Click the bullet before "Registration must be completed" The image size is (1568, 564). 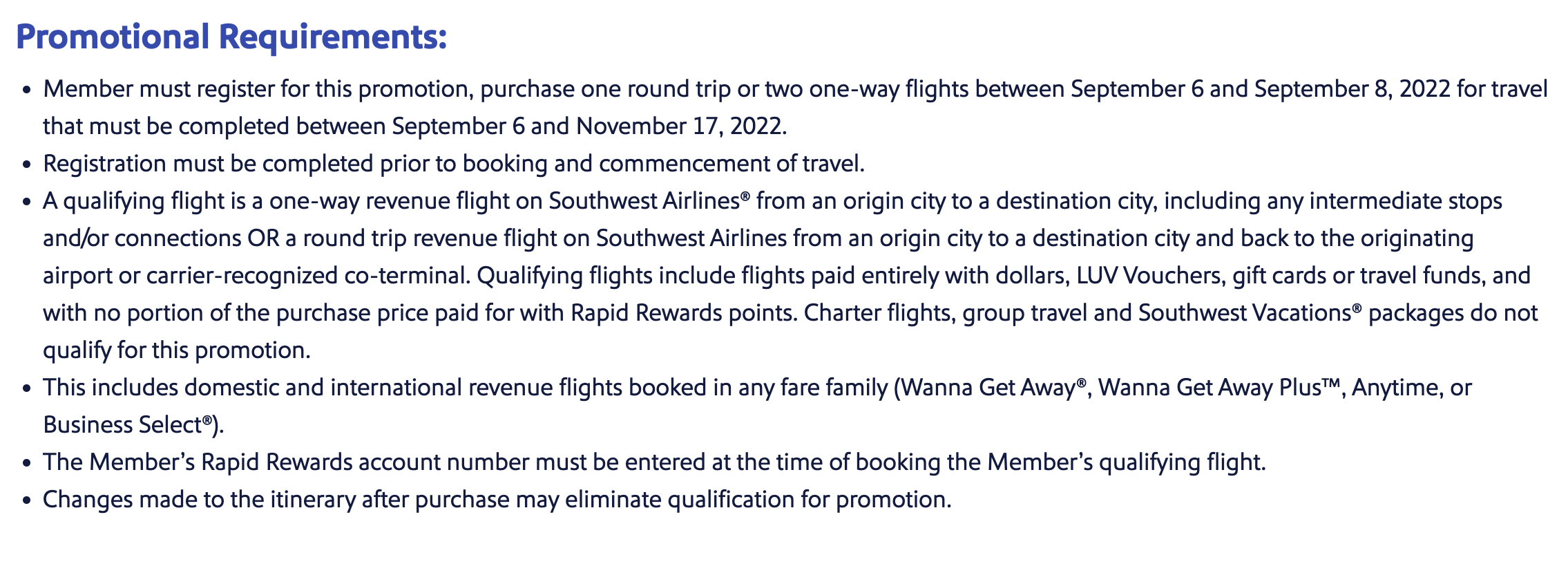pyautogui.click(x=27, y=165)
